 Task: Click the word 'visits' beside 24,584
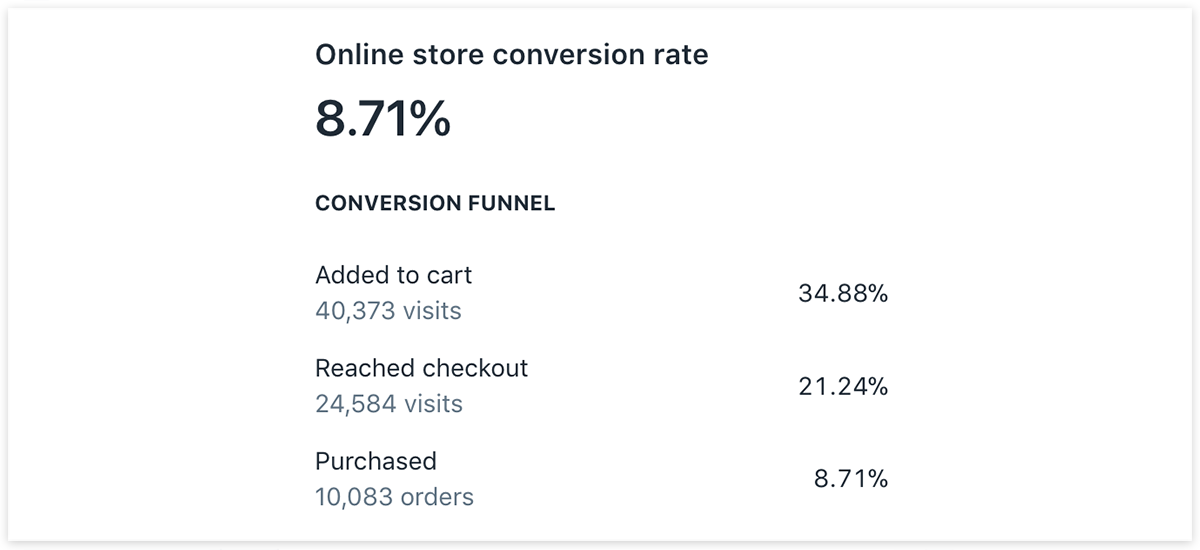[433, 404]
